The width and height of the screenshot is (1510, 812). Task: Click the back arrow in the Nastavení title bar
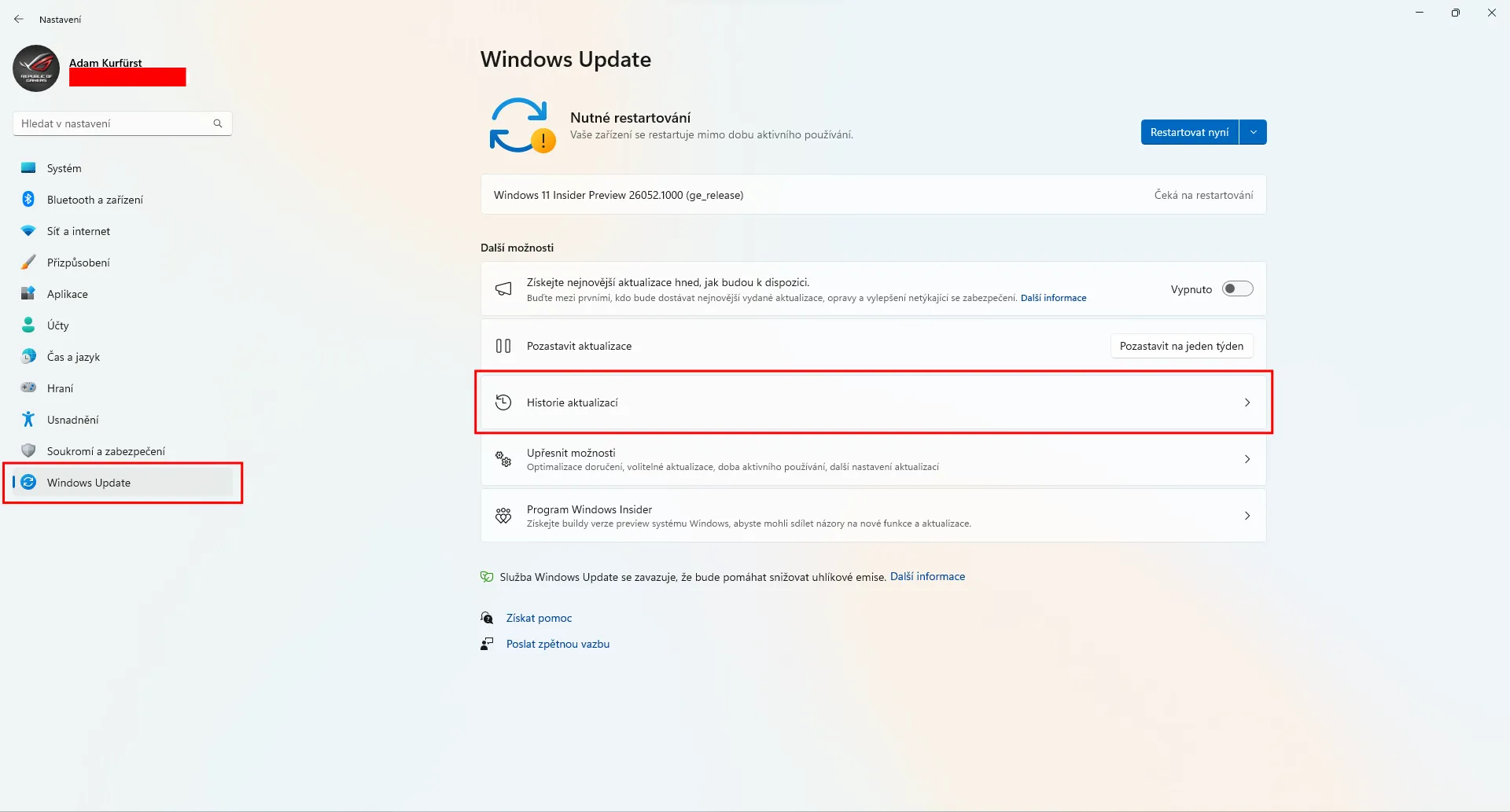click(x=19, y=19)
